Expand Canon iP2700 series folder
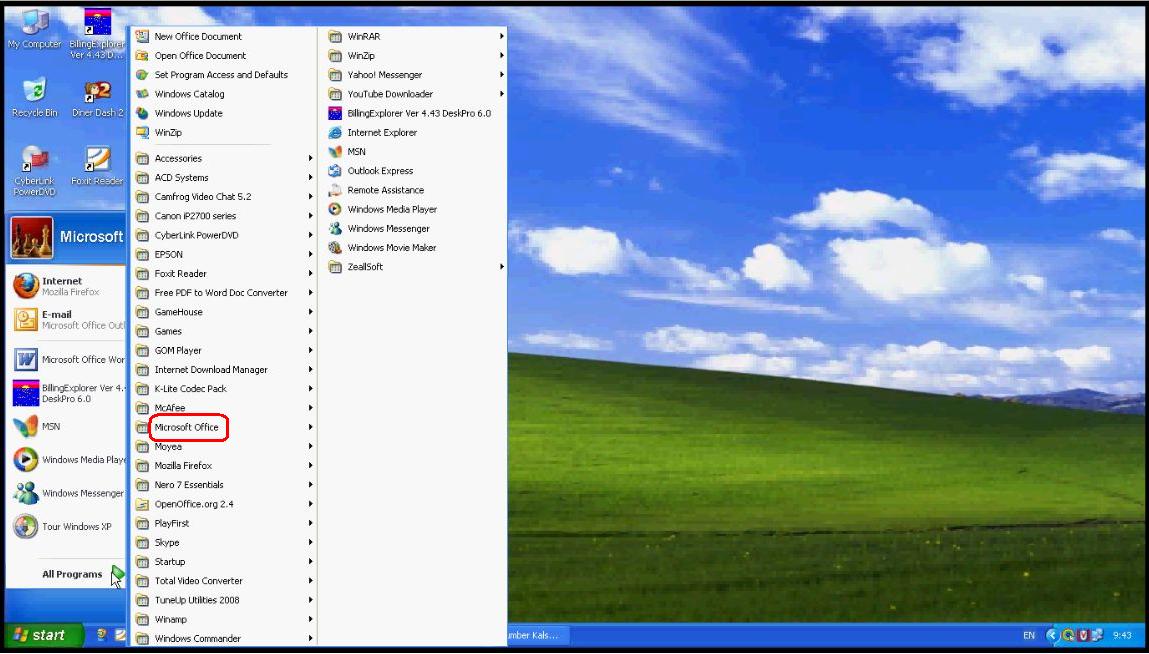 click(x=224, y=216)
